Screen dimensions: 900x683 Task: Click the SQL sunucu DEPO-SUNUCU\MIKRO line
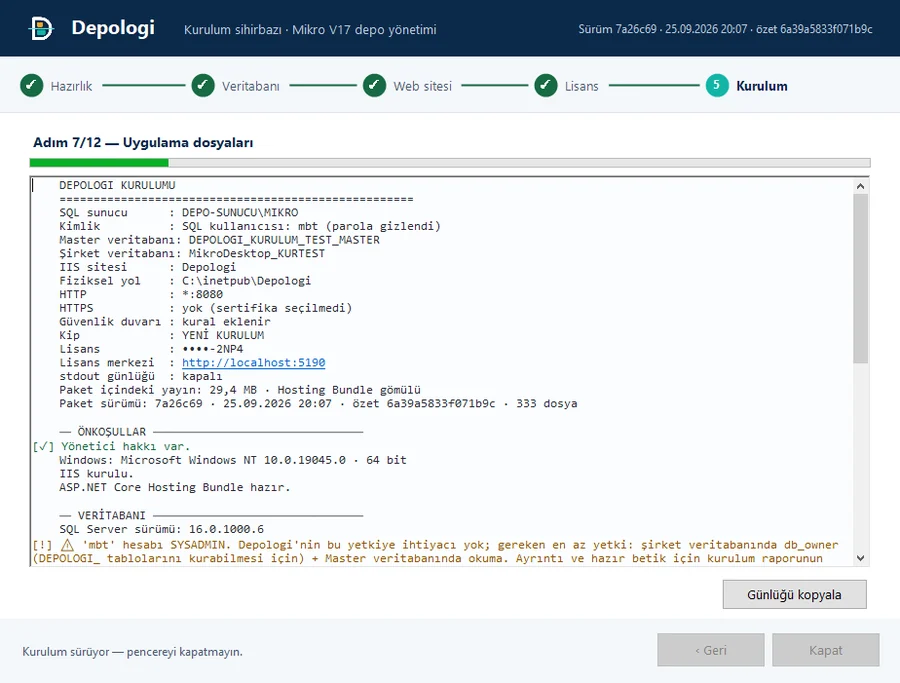(x=179, y=212)
